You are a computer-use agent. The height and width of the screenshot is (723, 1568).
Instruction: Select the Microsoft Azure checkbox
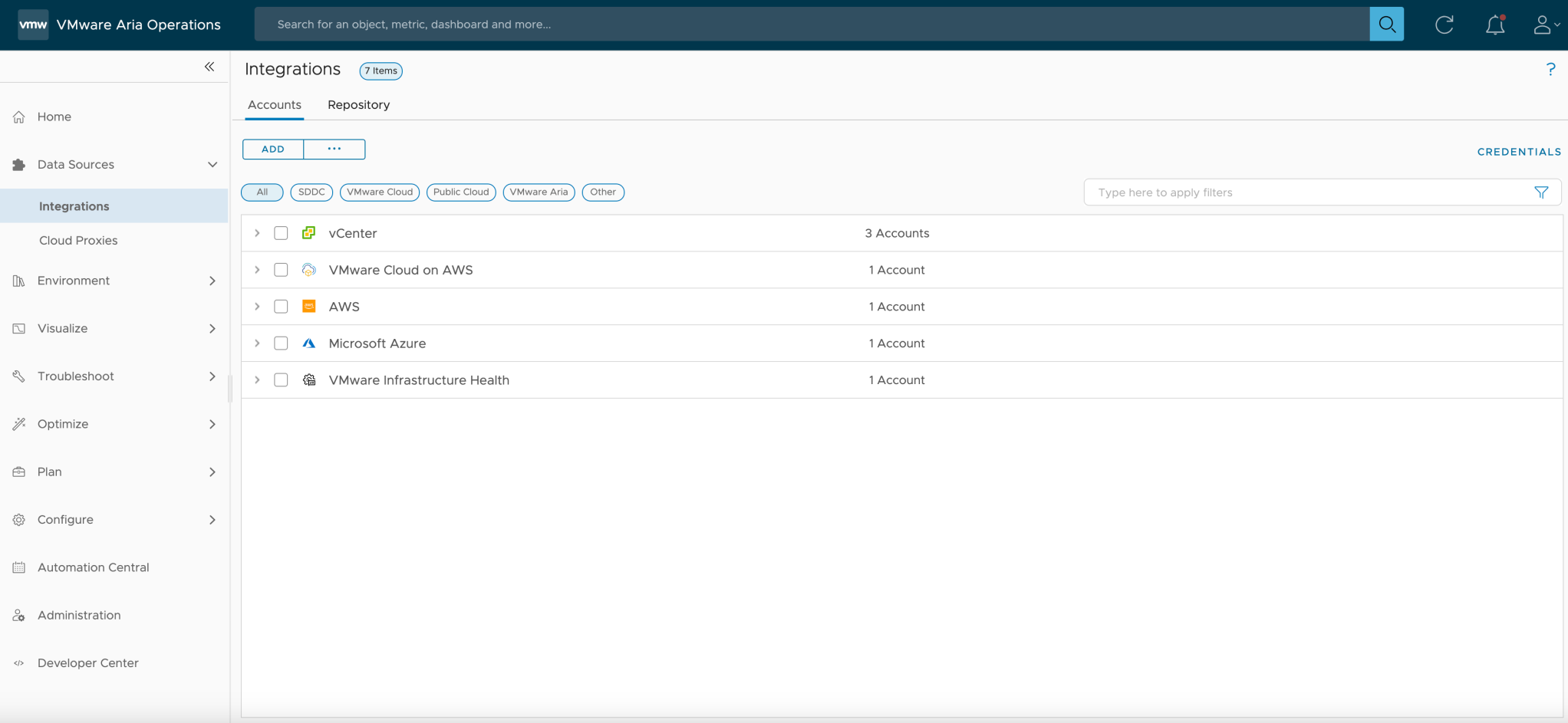pos(281,343)
